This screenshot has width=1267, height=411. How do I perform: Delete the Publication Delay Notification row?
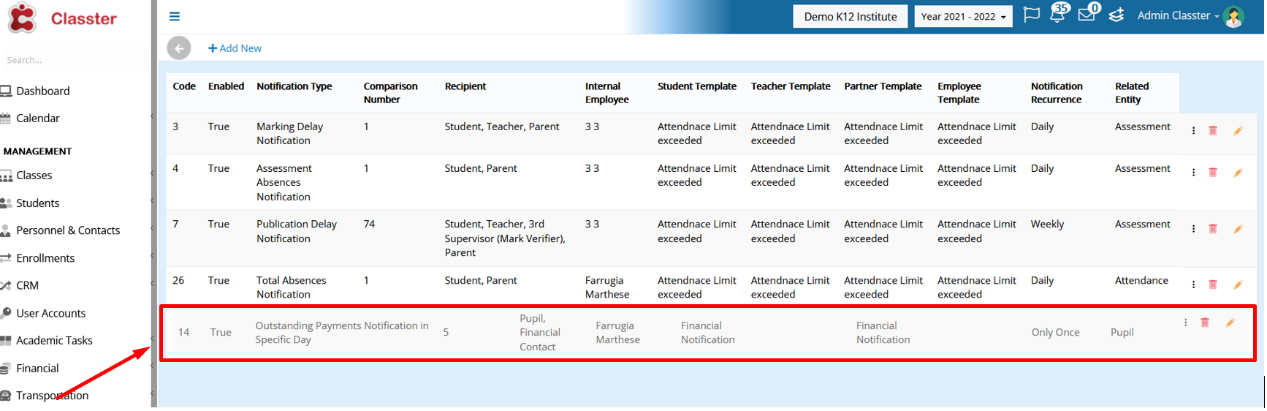click(1213, 229)
